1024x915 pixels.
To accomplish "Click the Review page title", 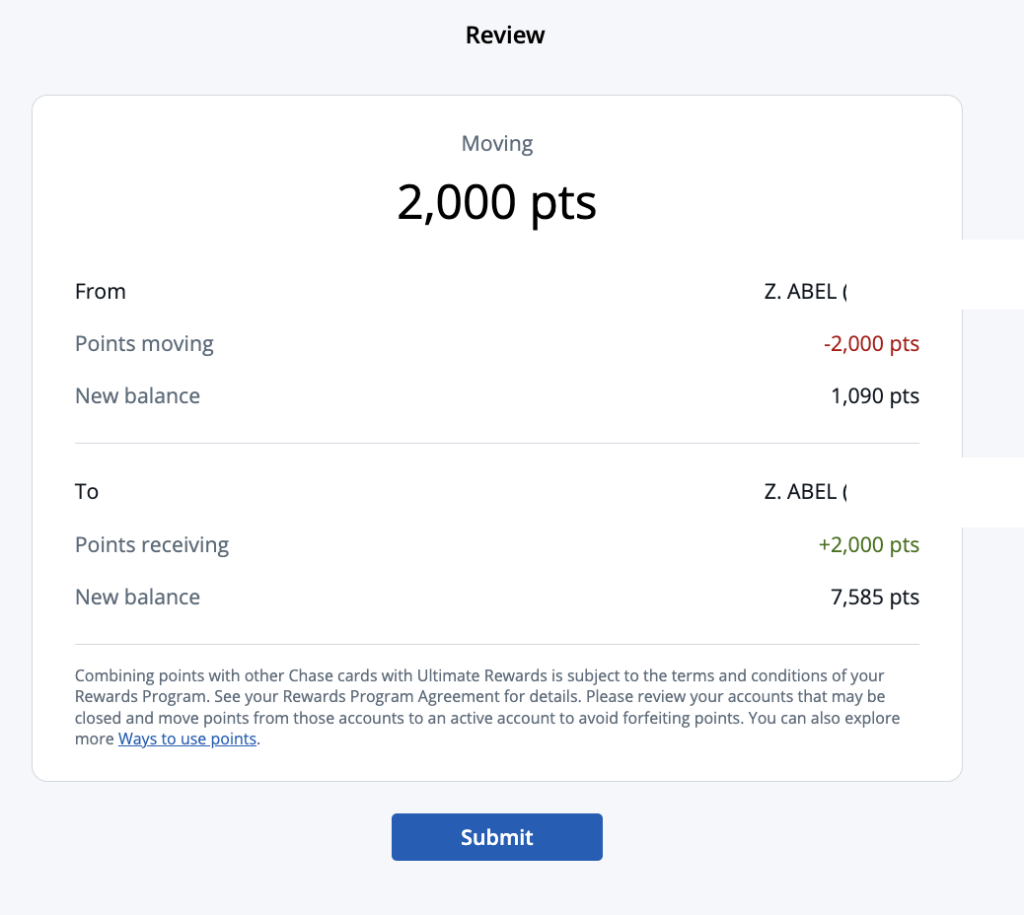I will click(x=504, y=34).
